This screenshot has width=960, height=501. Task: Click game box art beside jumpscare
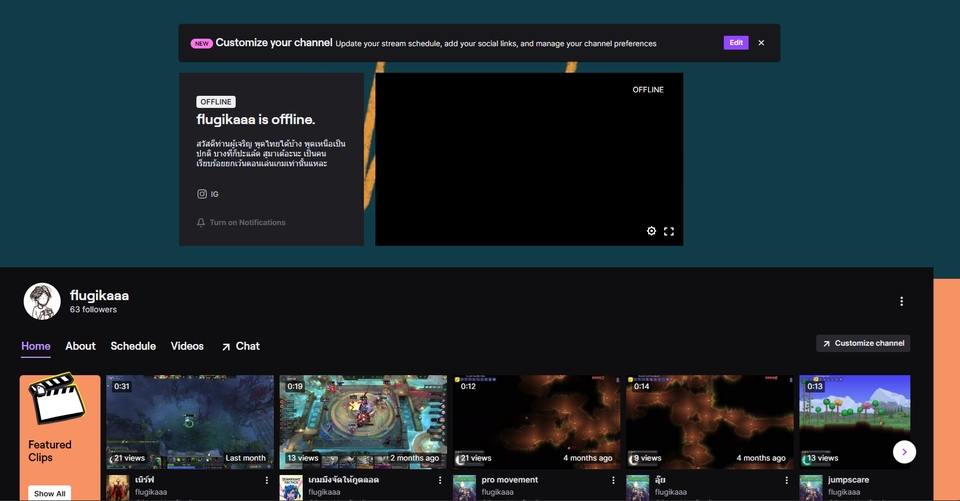click(811, 488)
